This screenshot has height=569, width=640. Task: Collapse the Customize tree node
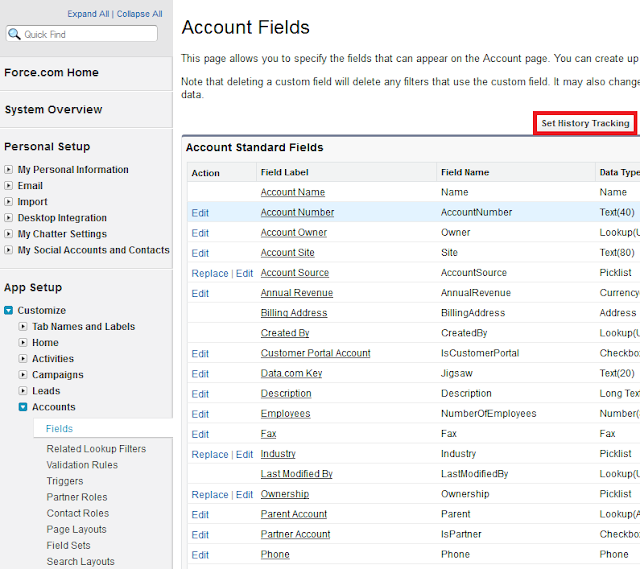[9, 311]
